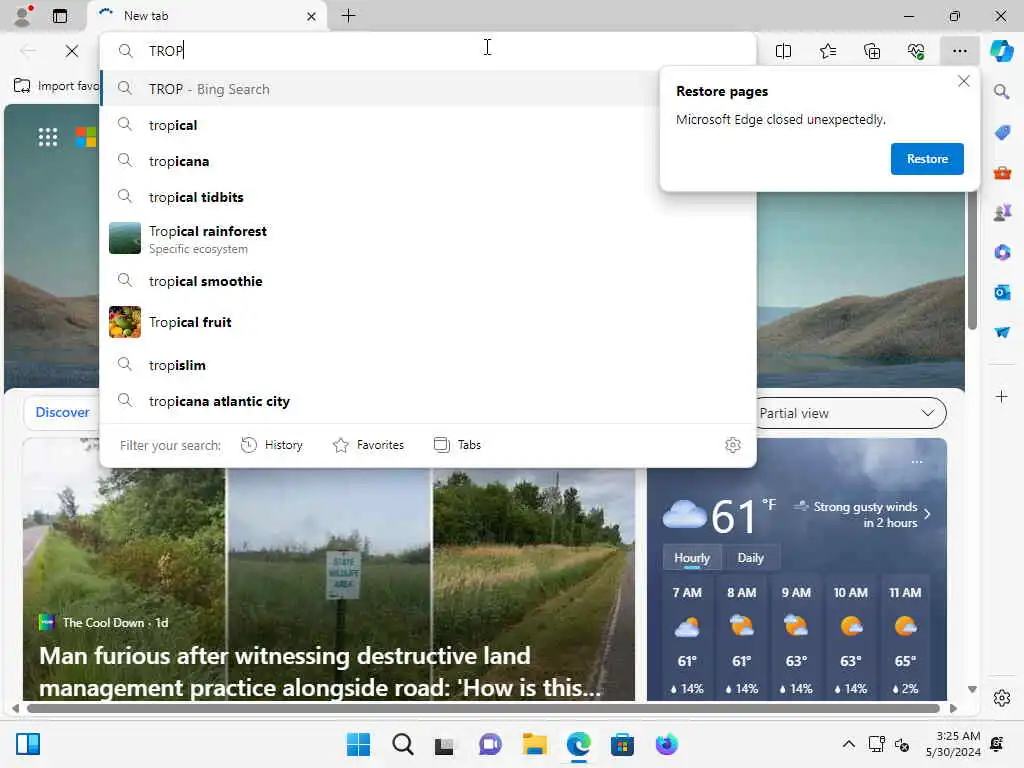This screenshot has width=1024, height=768.
Task: Open Microsoft Store from taskbar
Action: (622, 744)
